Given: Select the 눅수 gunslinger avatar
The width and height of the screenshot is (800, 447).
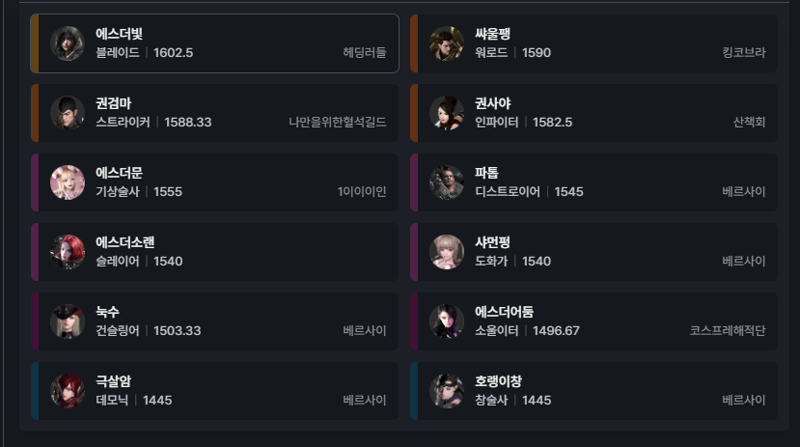Looking at the screenshot, I should pos(67,321).
